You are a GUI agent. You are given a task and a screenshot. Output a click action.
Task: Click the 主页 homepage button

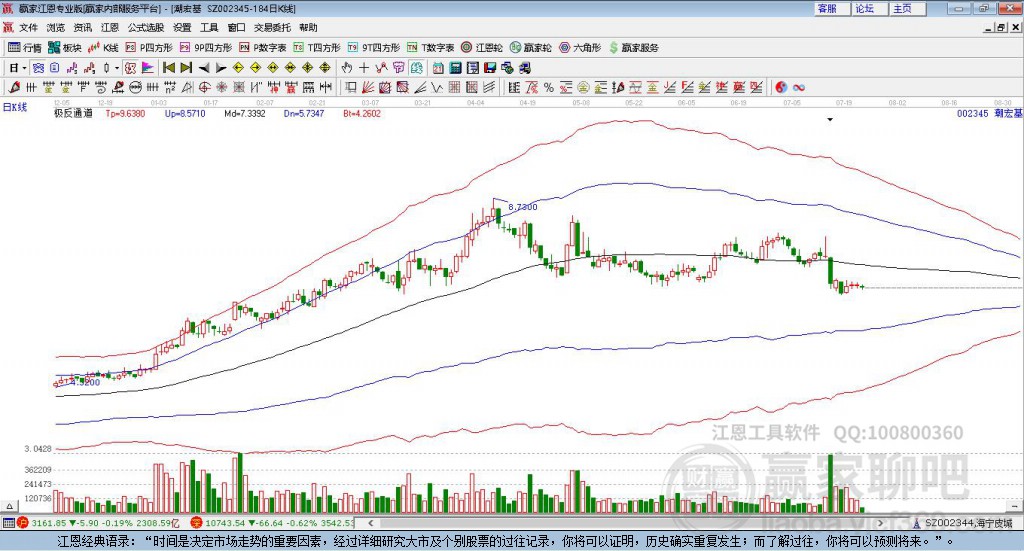[908, 8]
